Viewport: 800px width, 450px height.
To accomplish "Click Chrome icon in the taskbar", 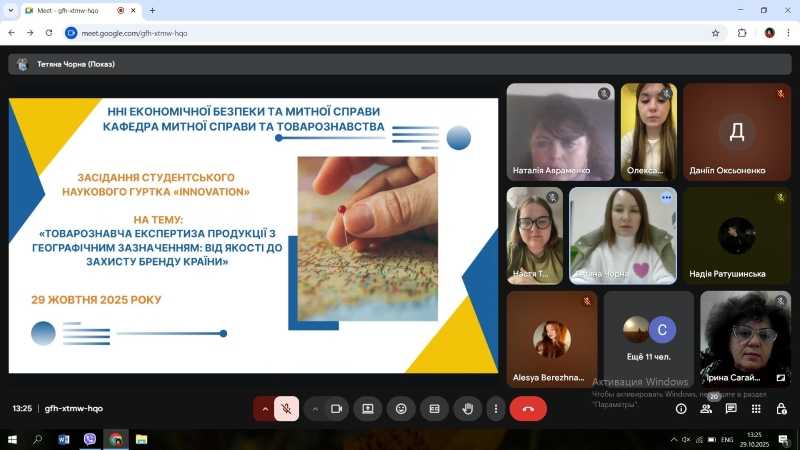I will 116,439.
